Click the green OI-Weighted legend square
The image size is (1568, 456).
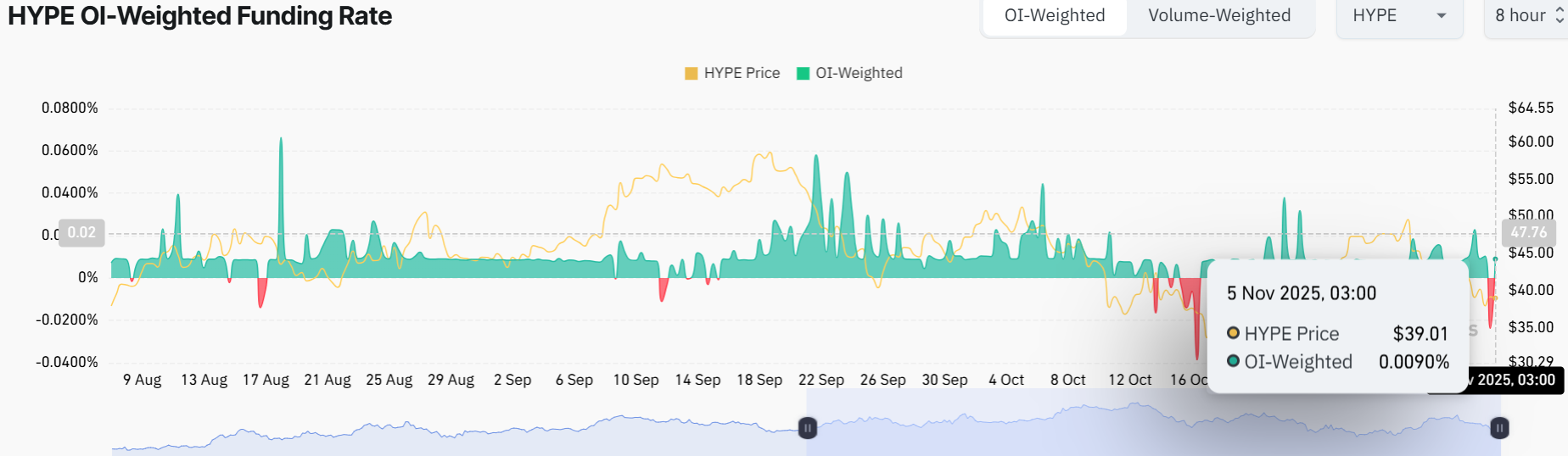(803, 74)
